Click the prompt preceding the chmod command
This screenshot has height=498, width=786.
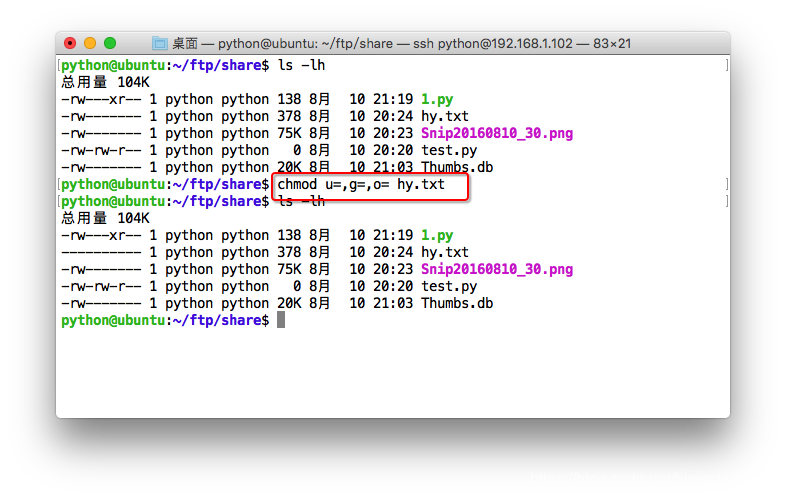pyautogui.click(x=165, y=185)
